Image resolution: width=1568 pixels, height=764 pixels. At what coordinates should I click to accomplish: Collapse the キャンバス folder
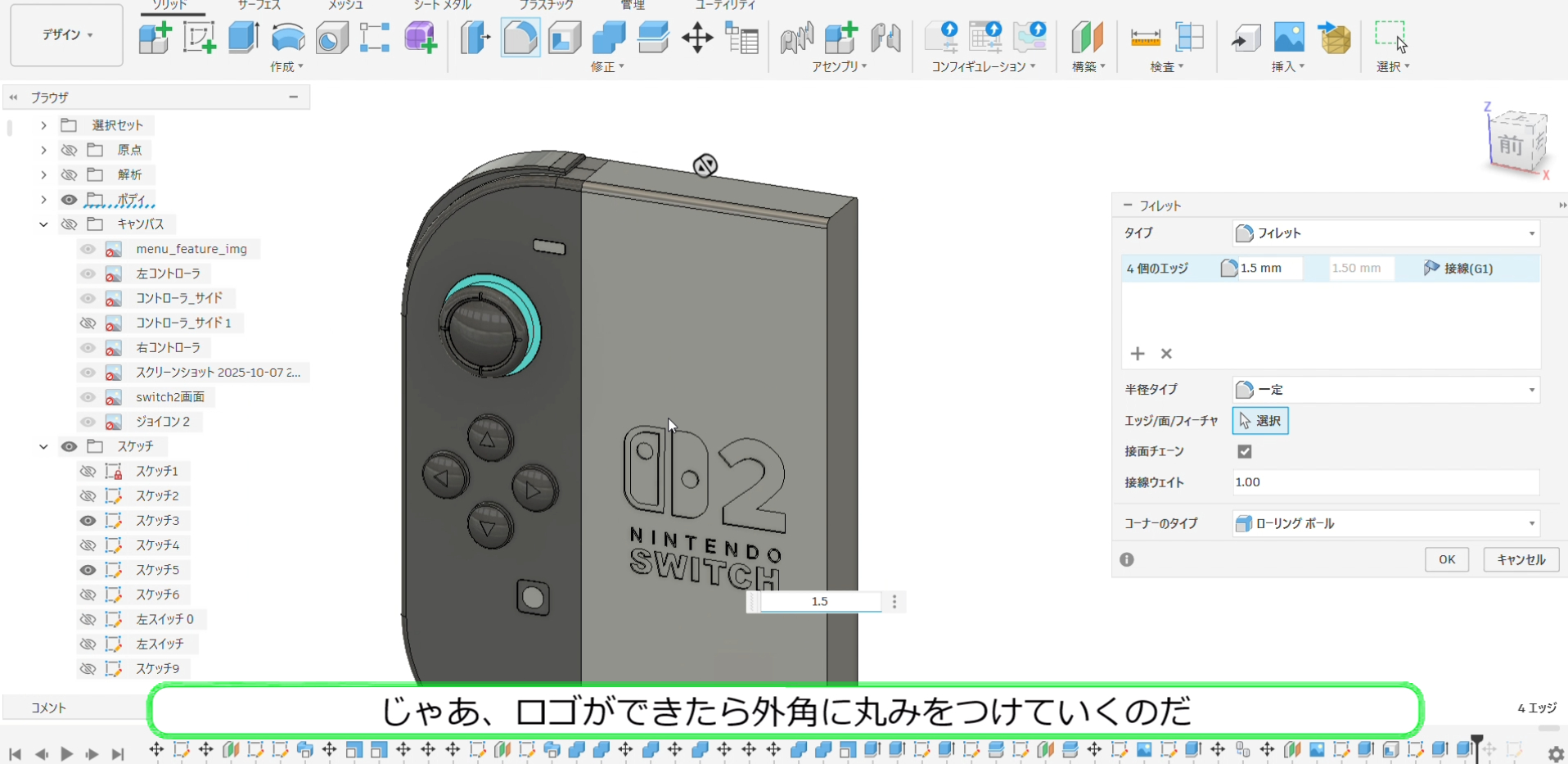tap(44, 224)
